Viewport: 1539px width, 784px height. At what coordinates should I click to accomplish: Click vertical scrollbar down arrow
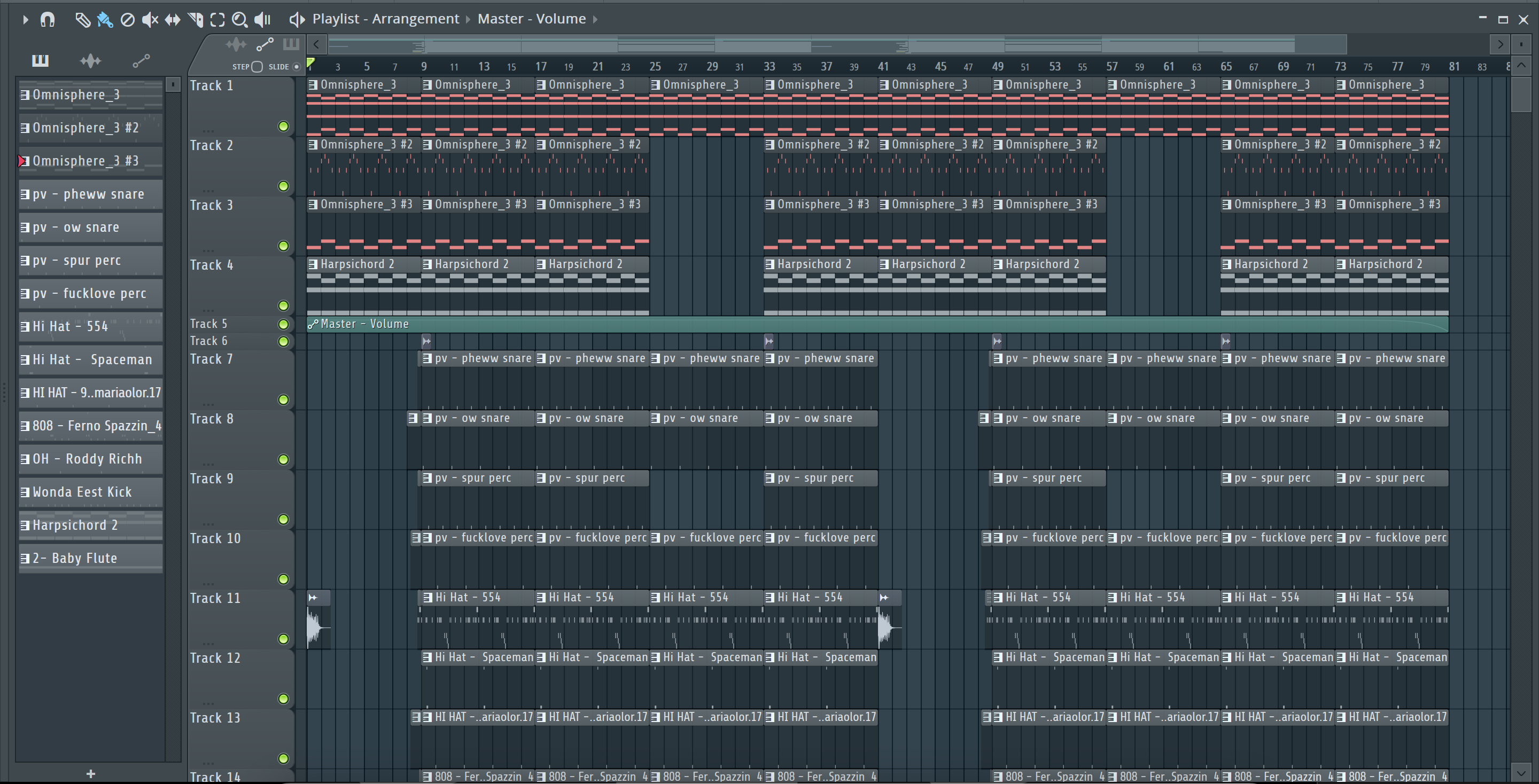point(1521,773)
